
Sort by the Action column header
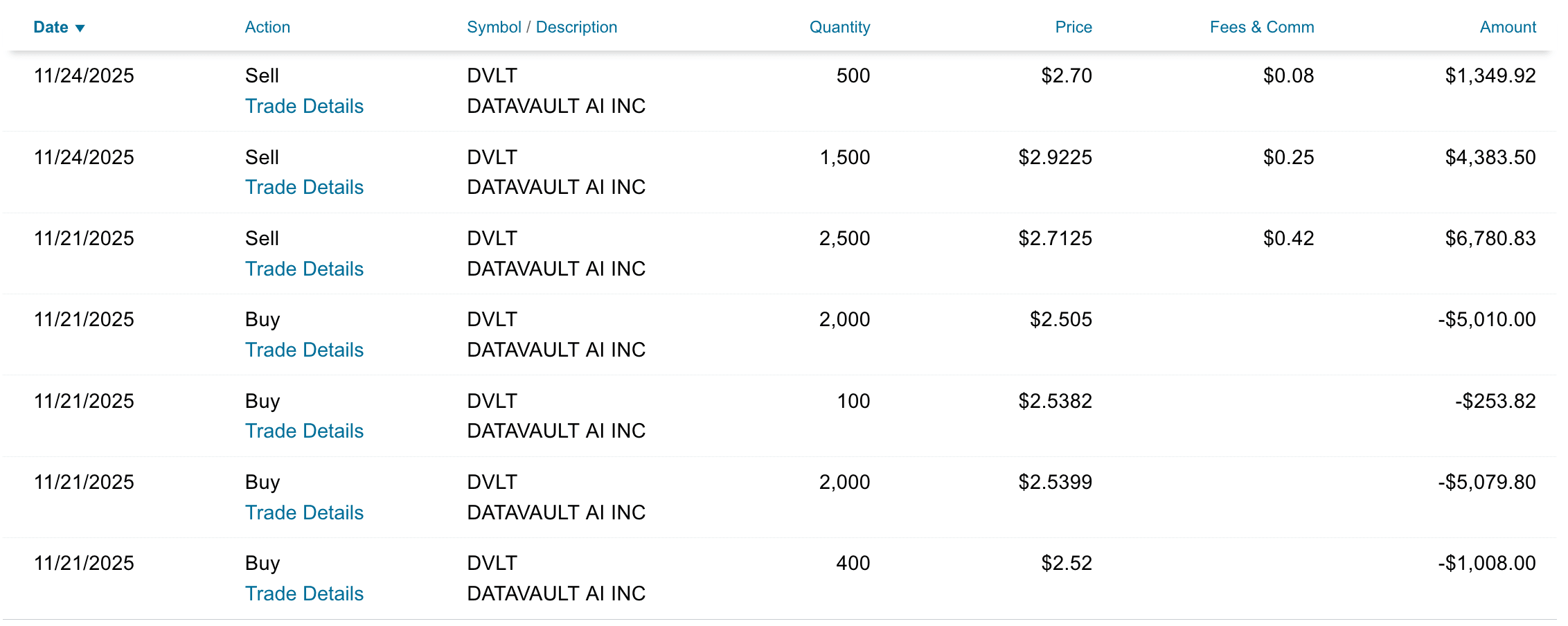coord(267,28)
